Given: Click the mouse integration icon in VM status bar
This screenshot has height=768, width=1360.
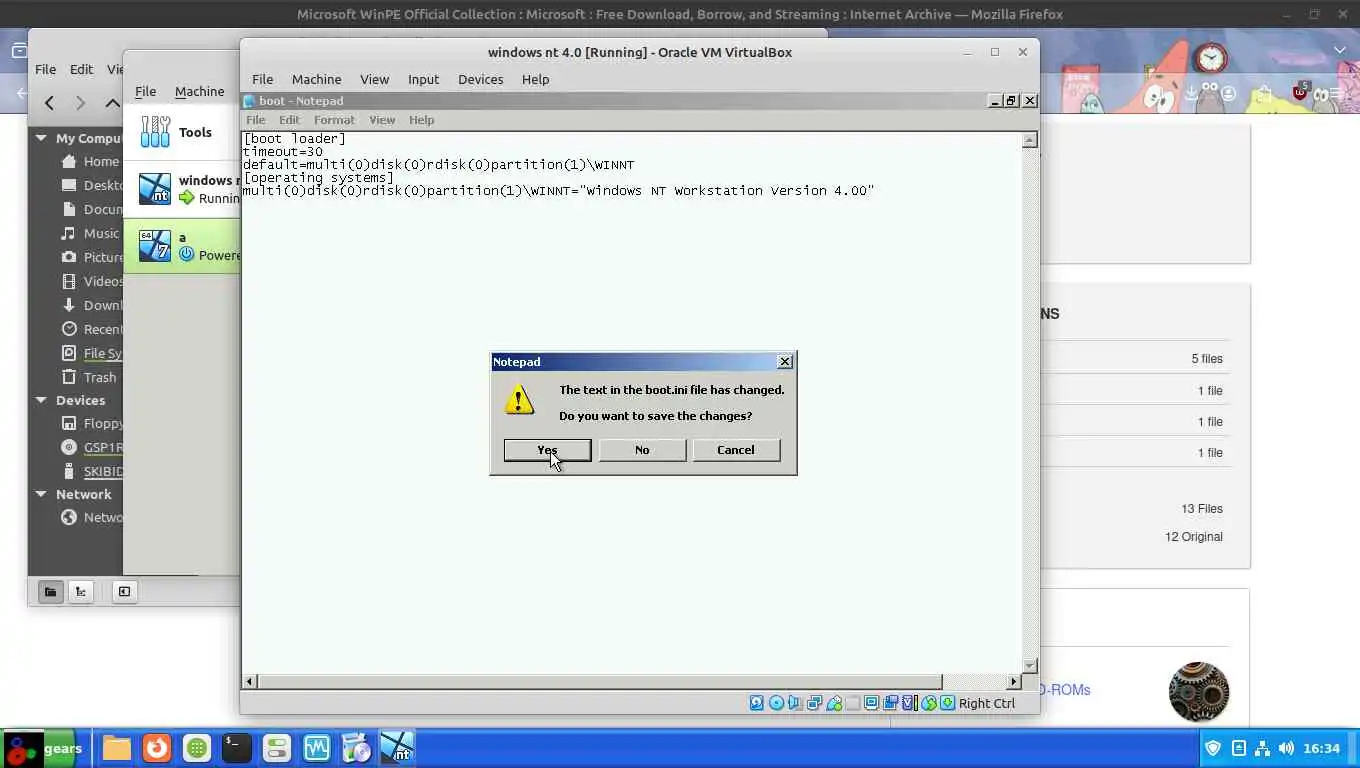Looking at the screenshot, I should [x=929, y=703].
